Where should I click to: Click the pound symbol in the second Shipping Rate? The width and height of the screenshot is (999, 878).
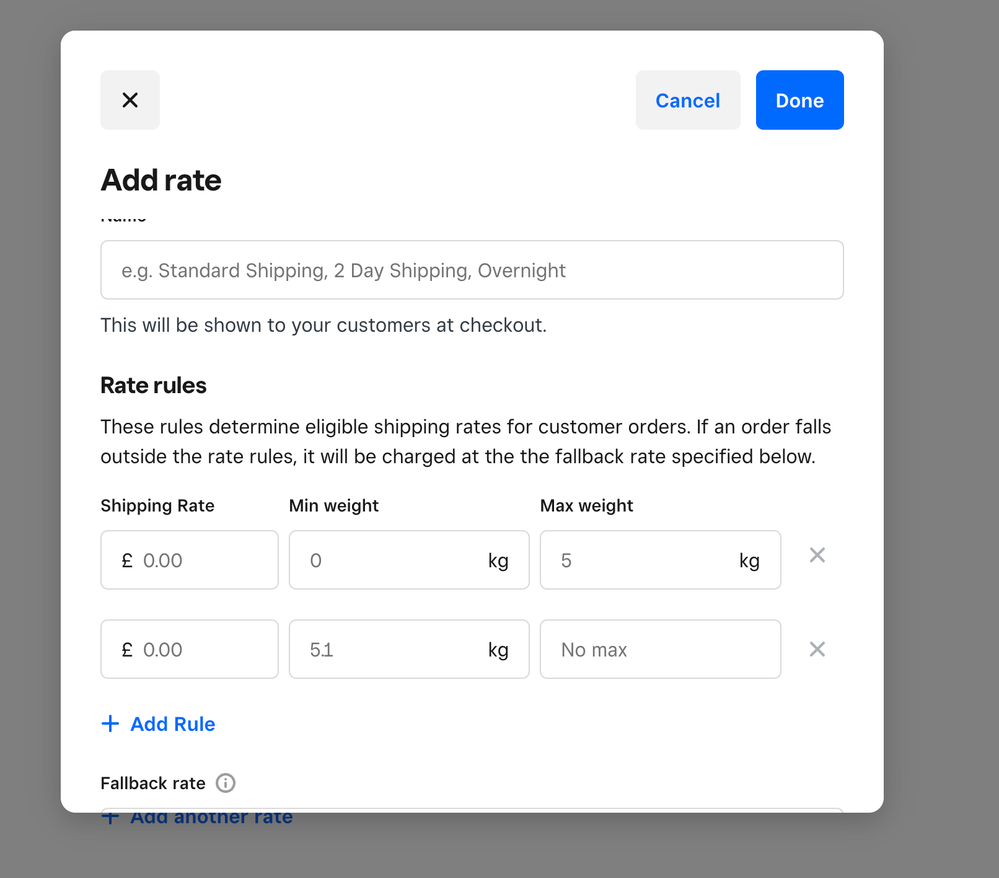(127, 650)
